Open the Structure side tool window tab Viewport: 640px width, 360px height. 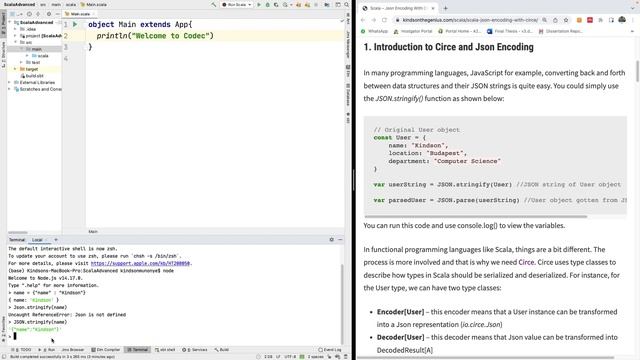tap(3, 54)
